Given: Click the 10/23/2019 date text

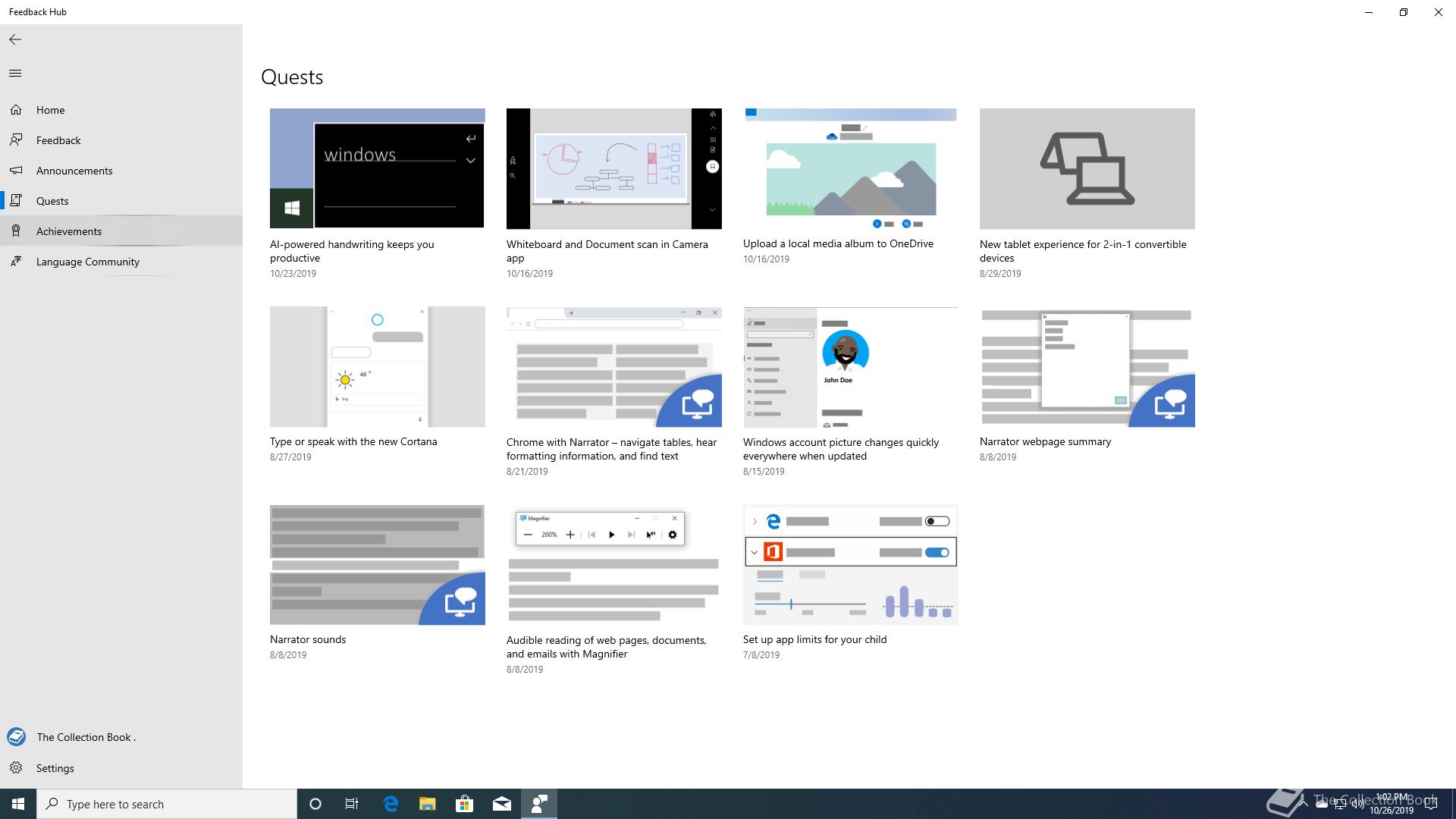Looking at the screenshot, I should [293, 273].
